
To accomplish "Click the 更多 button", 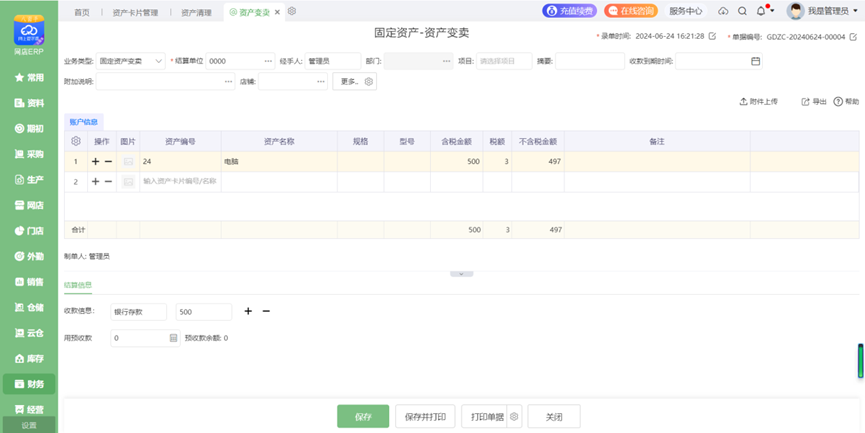I will [x=354, y=82].
